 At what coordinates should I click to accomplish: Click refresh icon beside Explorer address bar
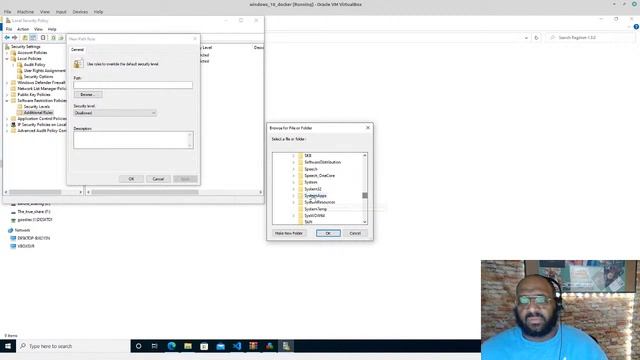point(536,38)
